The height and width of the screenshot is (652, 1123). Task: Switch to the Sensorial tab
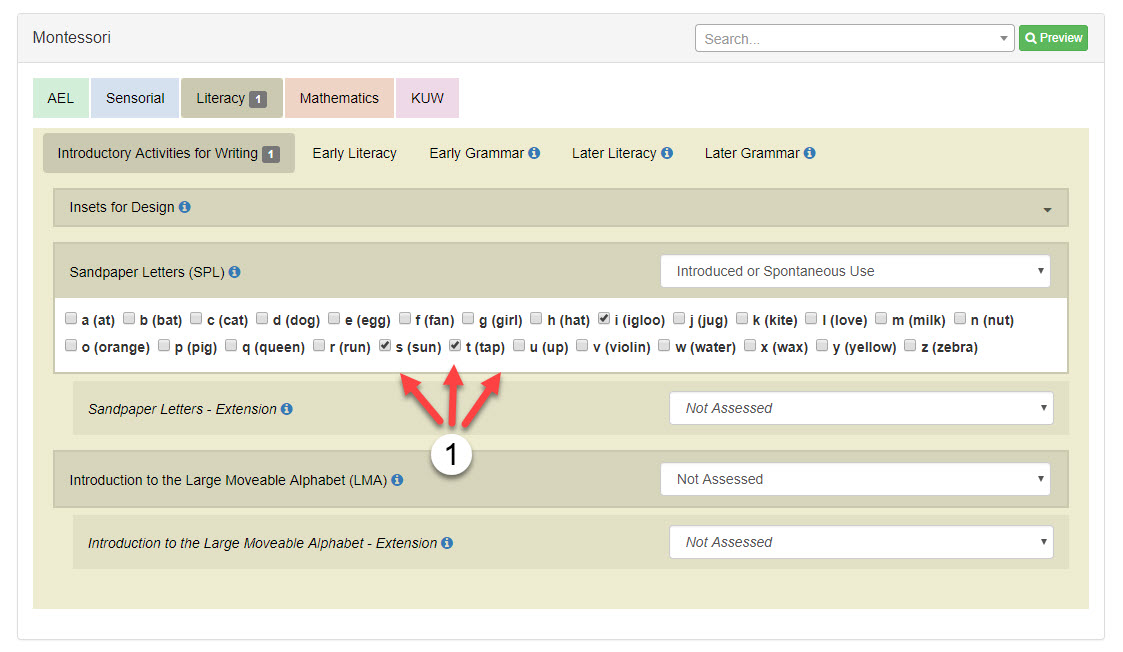pos(135,98)
